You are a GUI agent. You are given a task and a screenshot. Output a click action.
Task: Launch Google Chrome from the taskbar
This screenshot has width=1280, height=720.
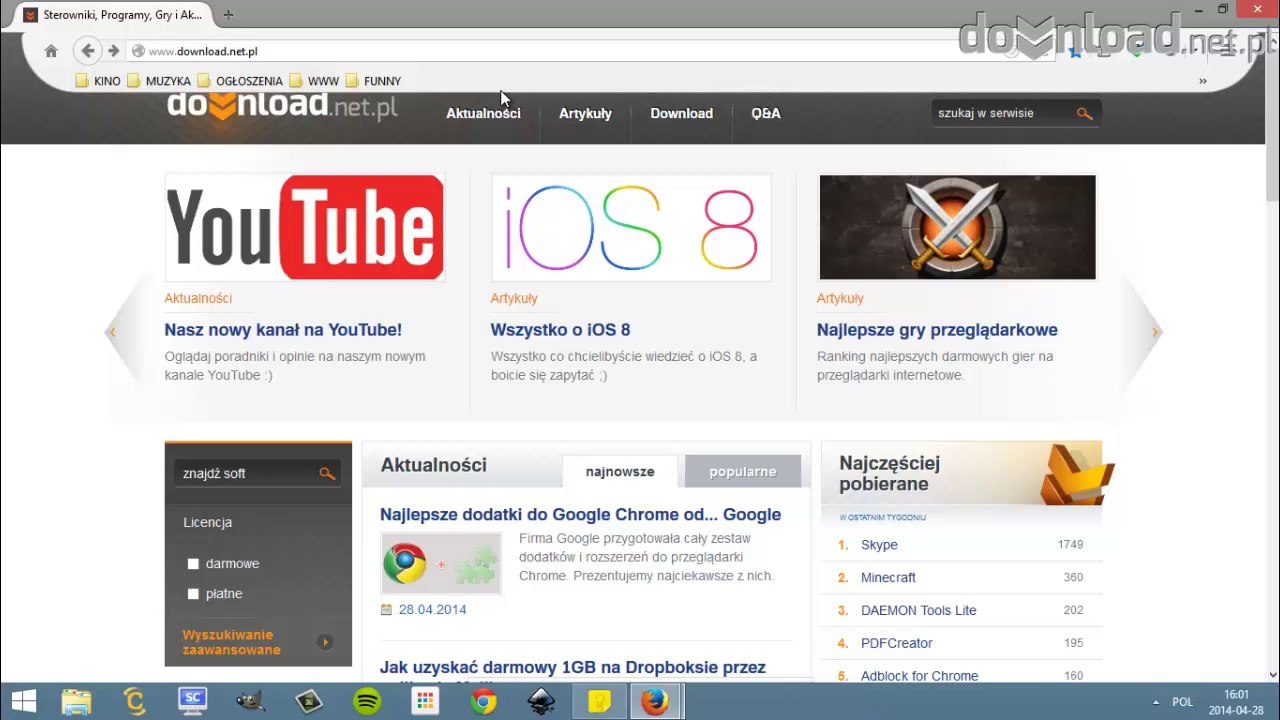tap(483, 701)
